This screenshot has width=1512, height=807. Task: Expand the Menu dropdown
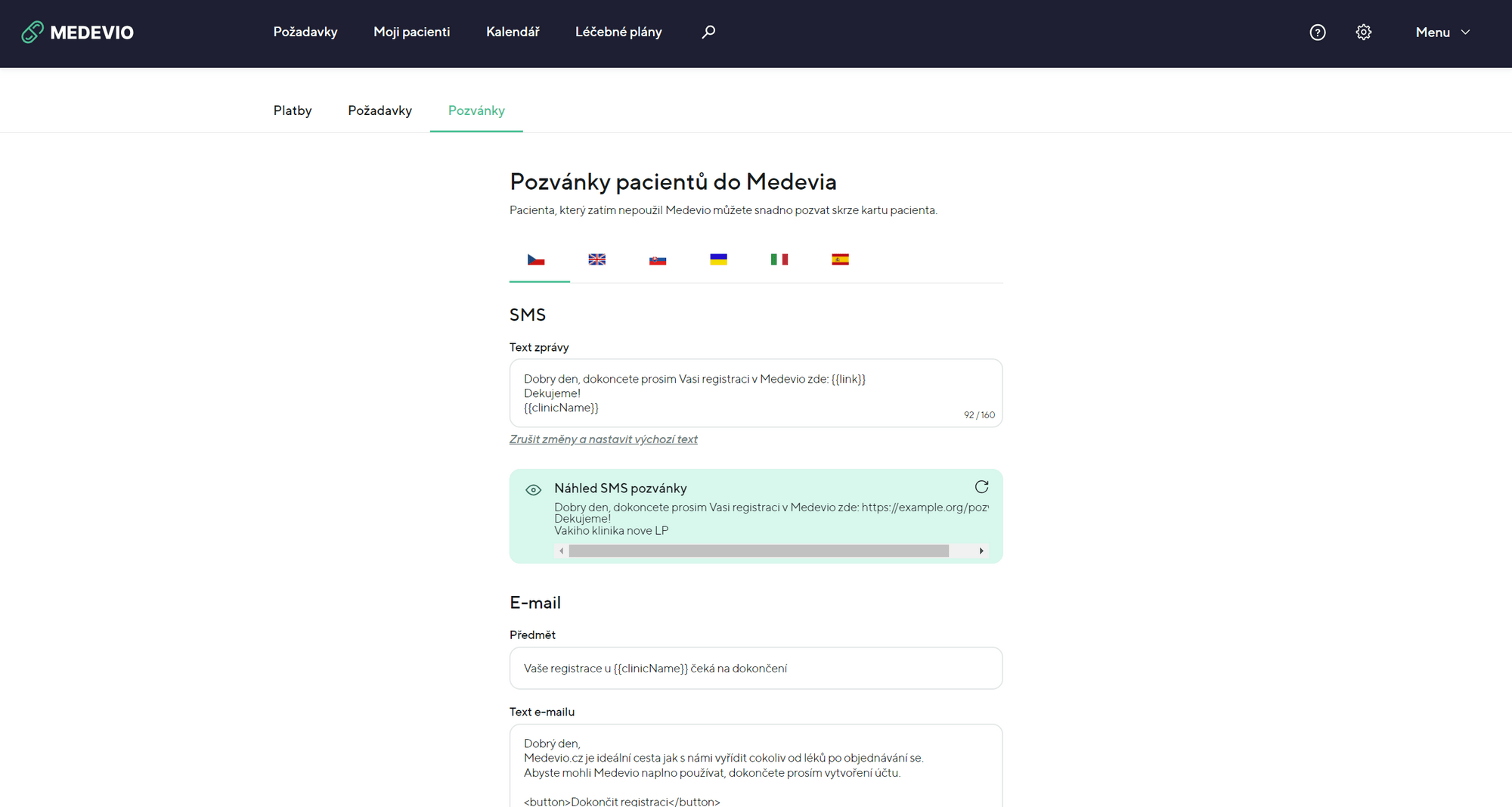1442,32
